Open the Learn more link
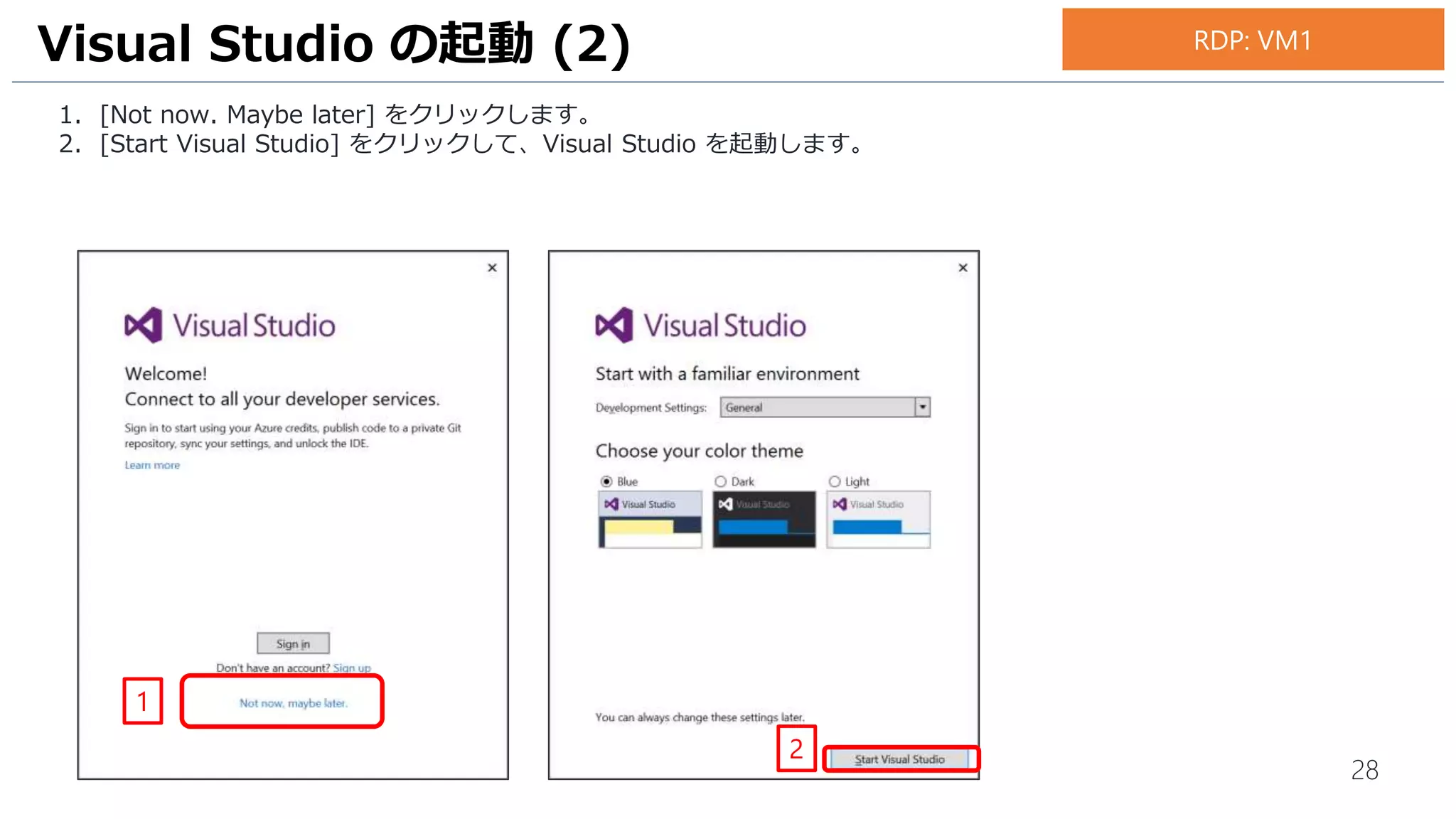 [x=152, y=465]
